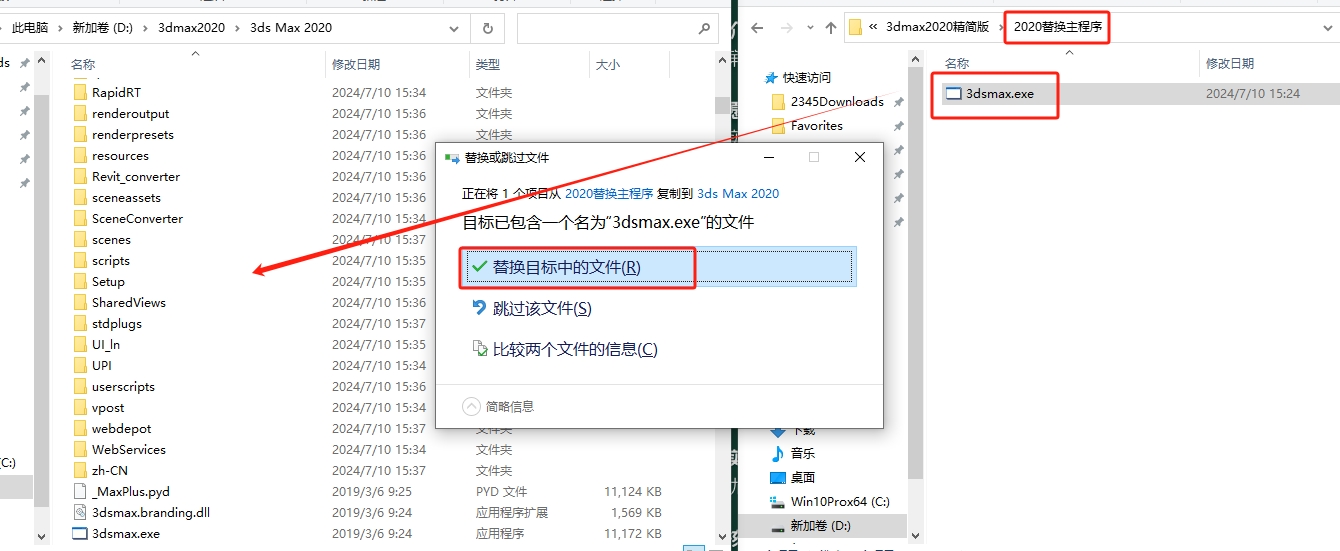1340x551 pixels.
Task: Choose 替换目标中的文件(R) in the dialog
Action: point(658,267)
